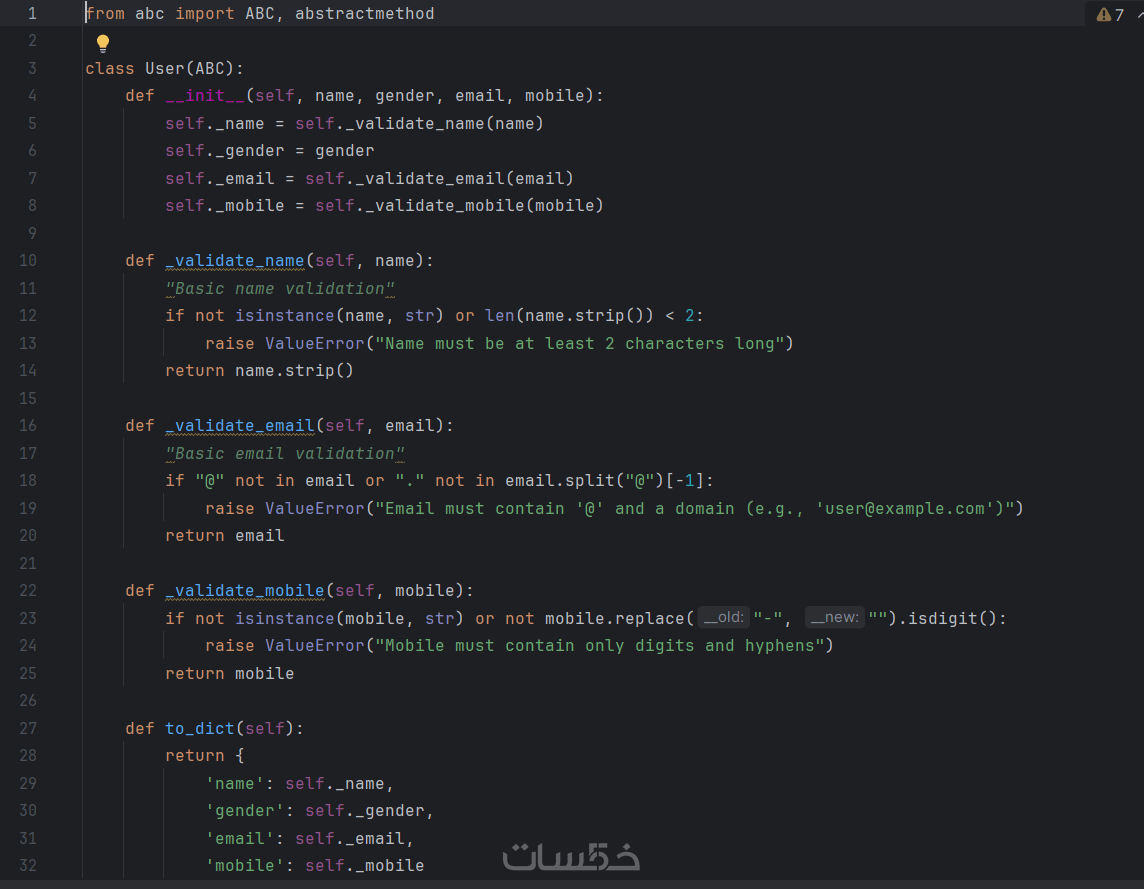
Task: Click 'self._mobile' on line 32
Action: pos(365,866)
